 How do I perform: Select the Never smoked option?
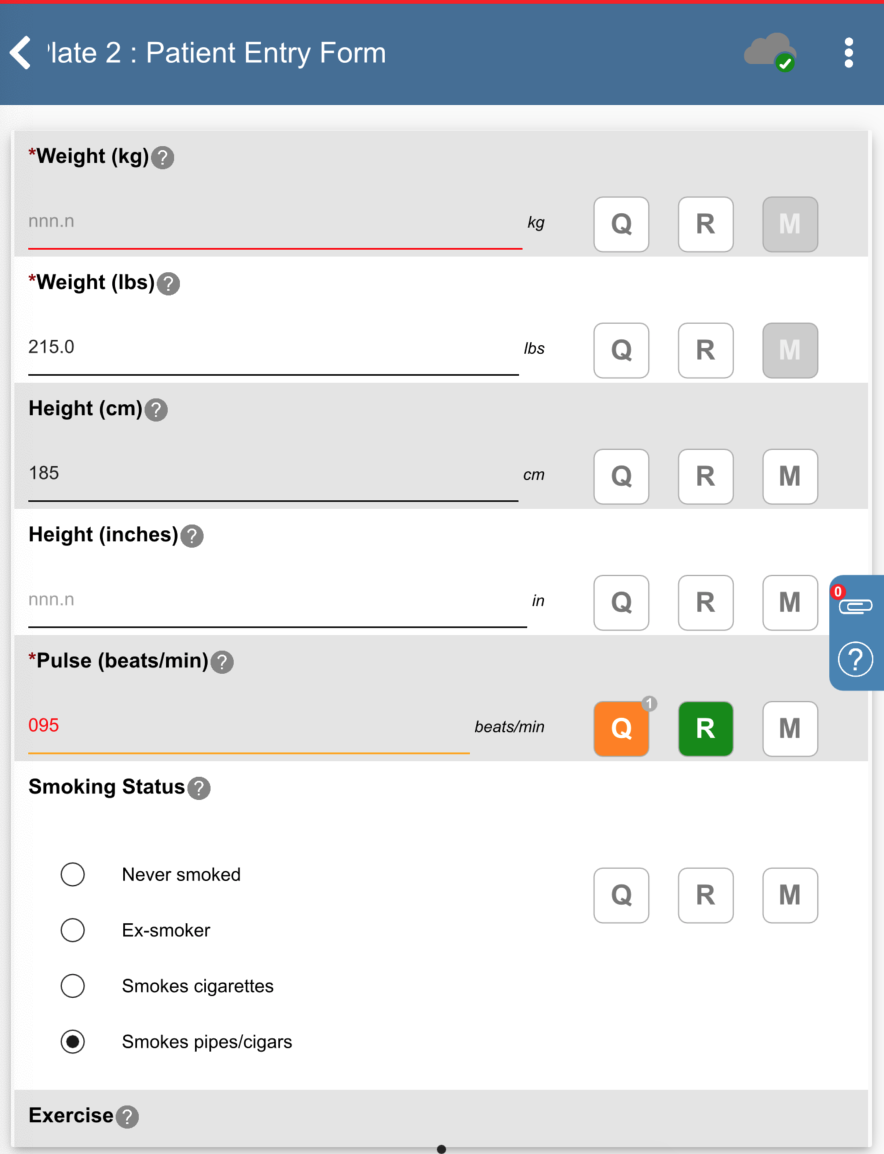pos(73,875)
